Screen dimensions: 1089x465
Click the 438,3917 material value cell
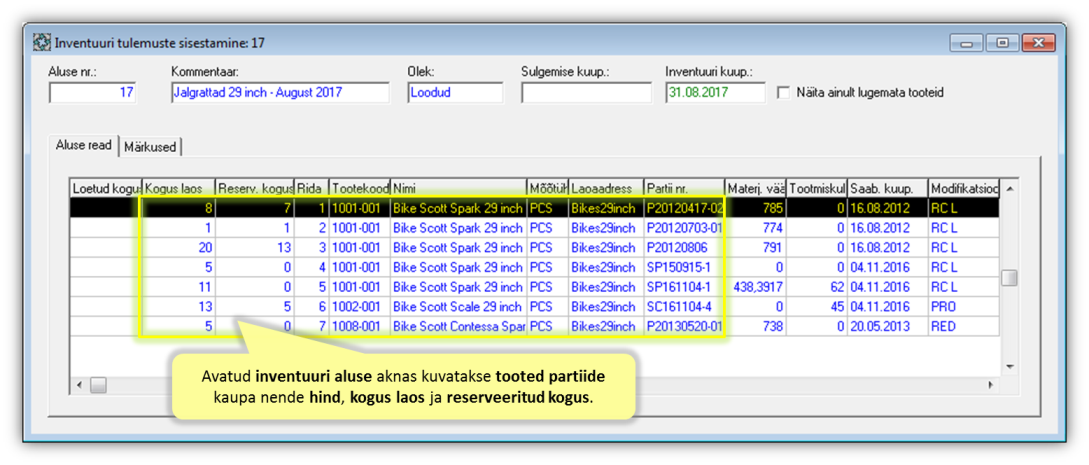pos(756,287)
